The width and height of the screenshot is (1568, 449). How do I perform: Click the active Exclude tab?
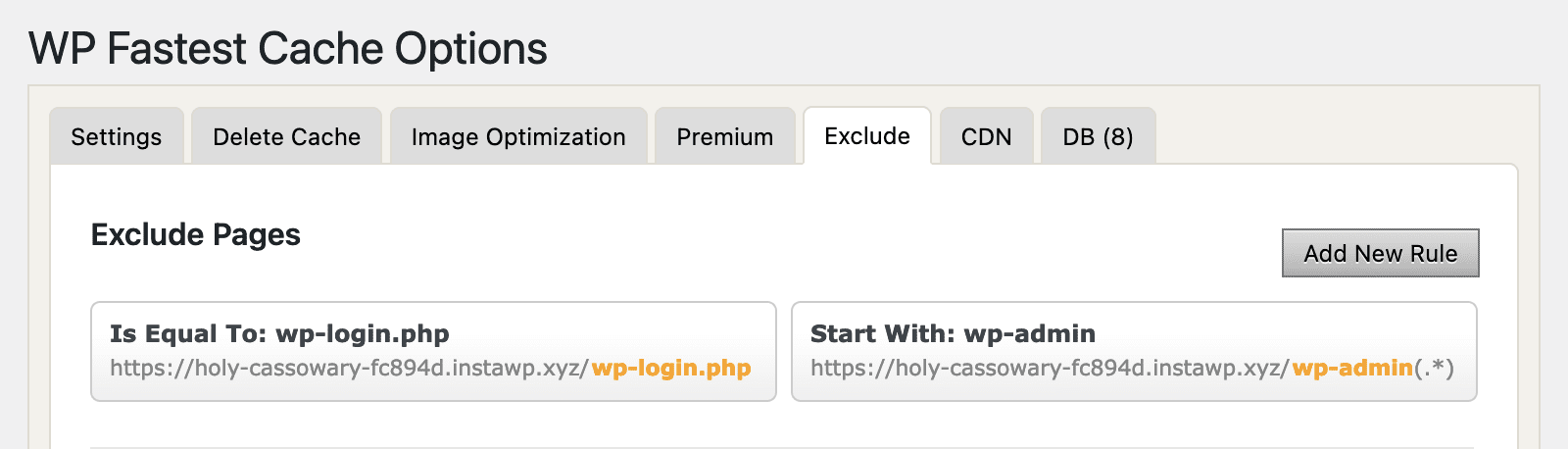coord(867,136)
